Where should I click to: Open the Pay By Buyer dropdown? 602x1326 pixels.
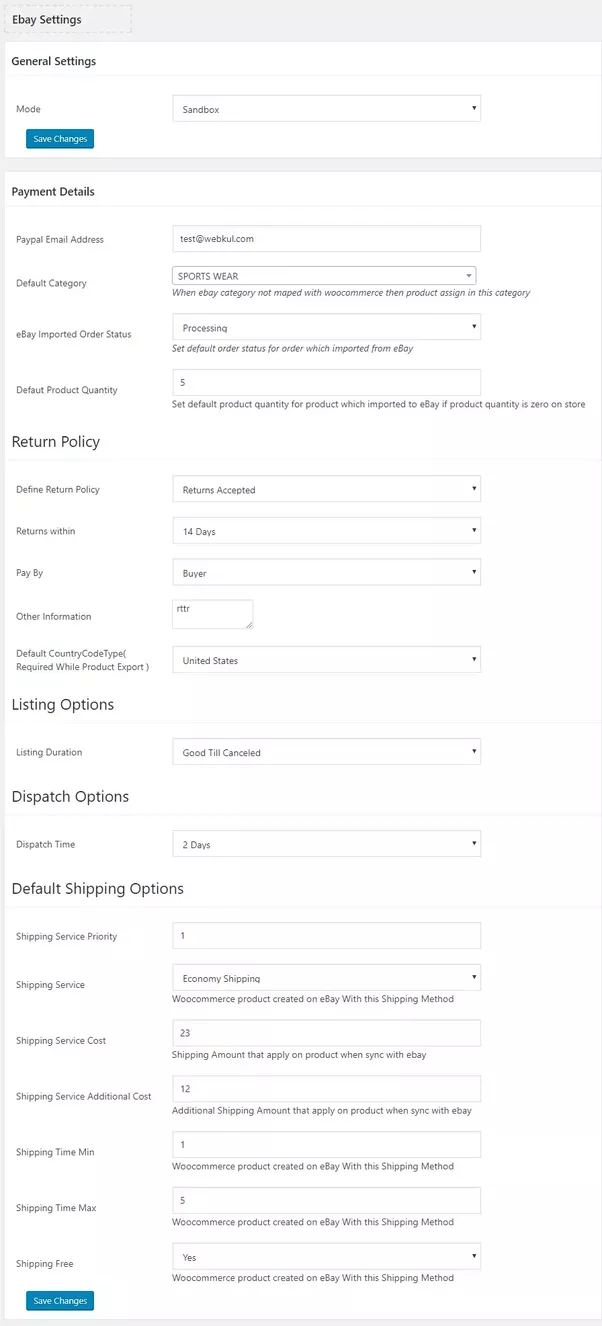[326, 573]
